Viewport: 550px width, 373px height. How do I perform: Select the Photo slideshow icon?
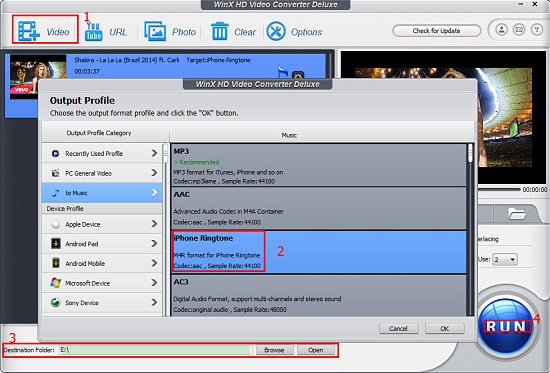click(155, 31)
